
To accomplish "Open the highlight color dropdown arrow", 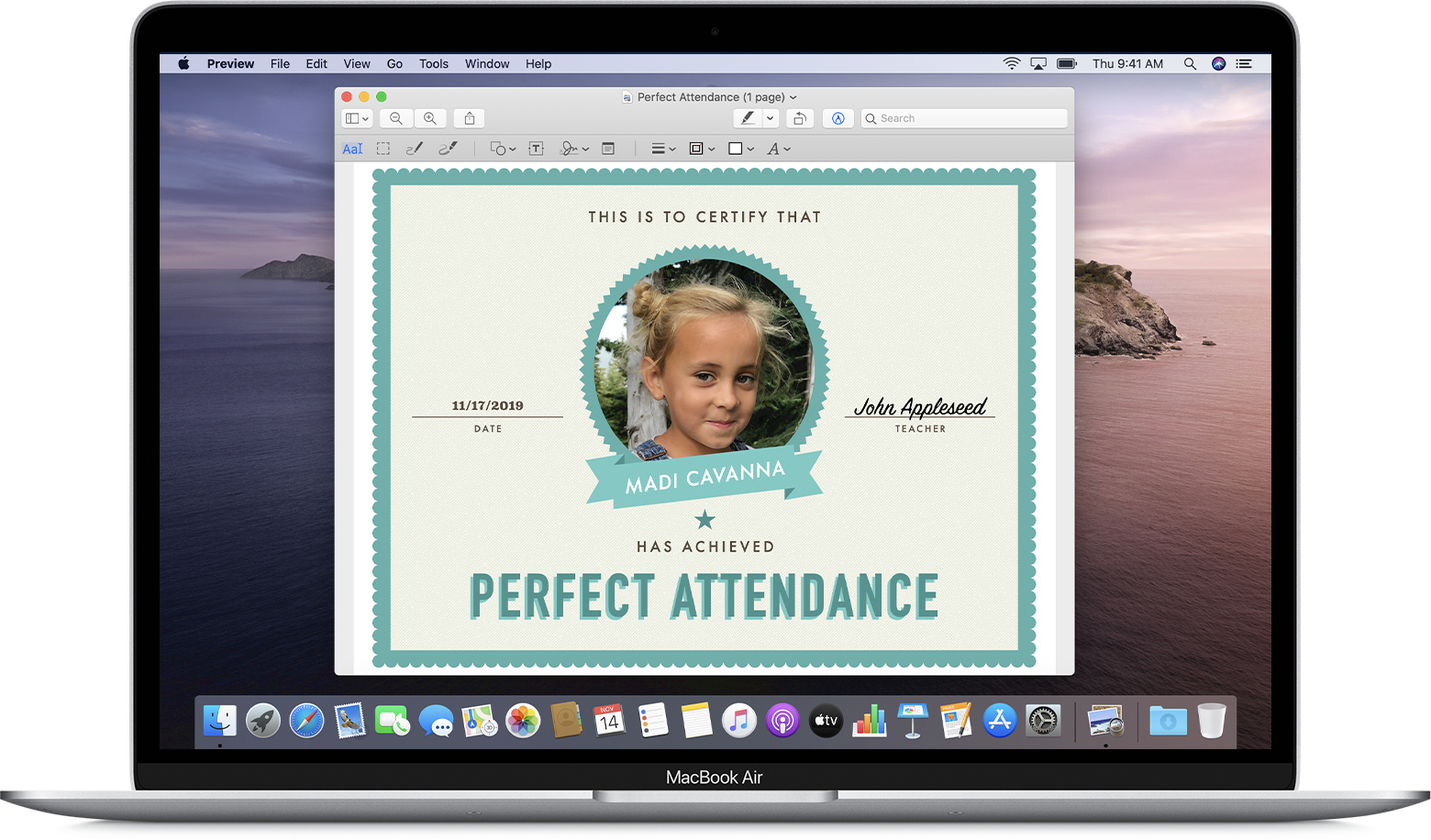I will click(771, 118).
